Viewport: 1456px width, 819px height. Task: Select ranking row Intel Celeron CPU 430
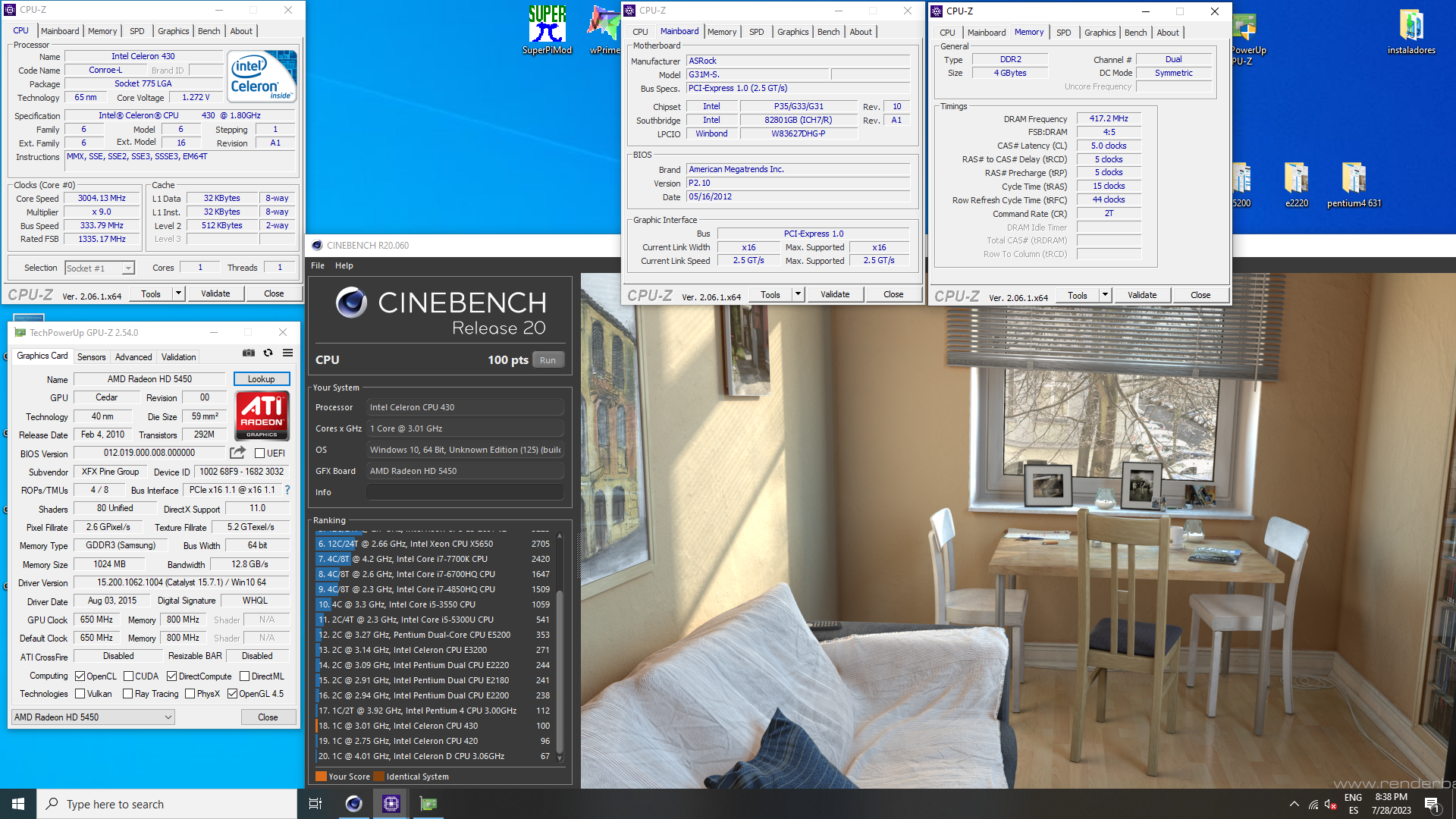tap(433, 726)
